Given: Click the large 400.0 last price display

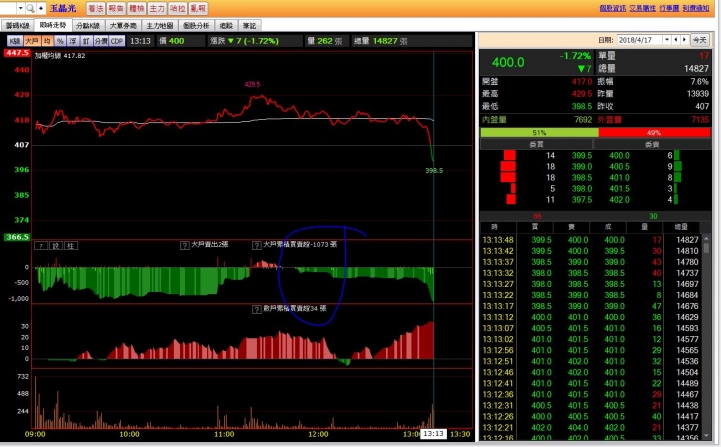Looking at the screenshot, I should (508, 62).
